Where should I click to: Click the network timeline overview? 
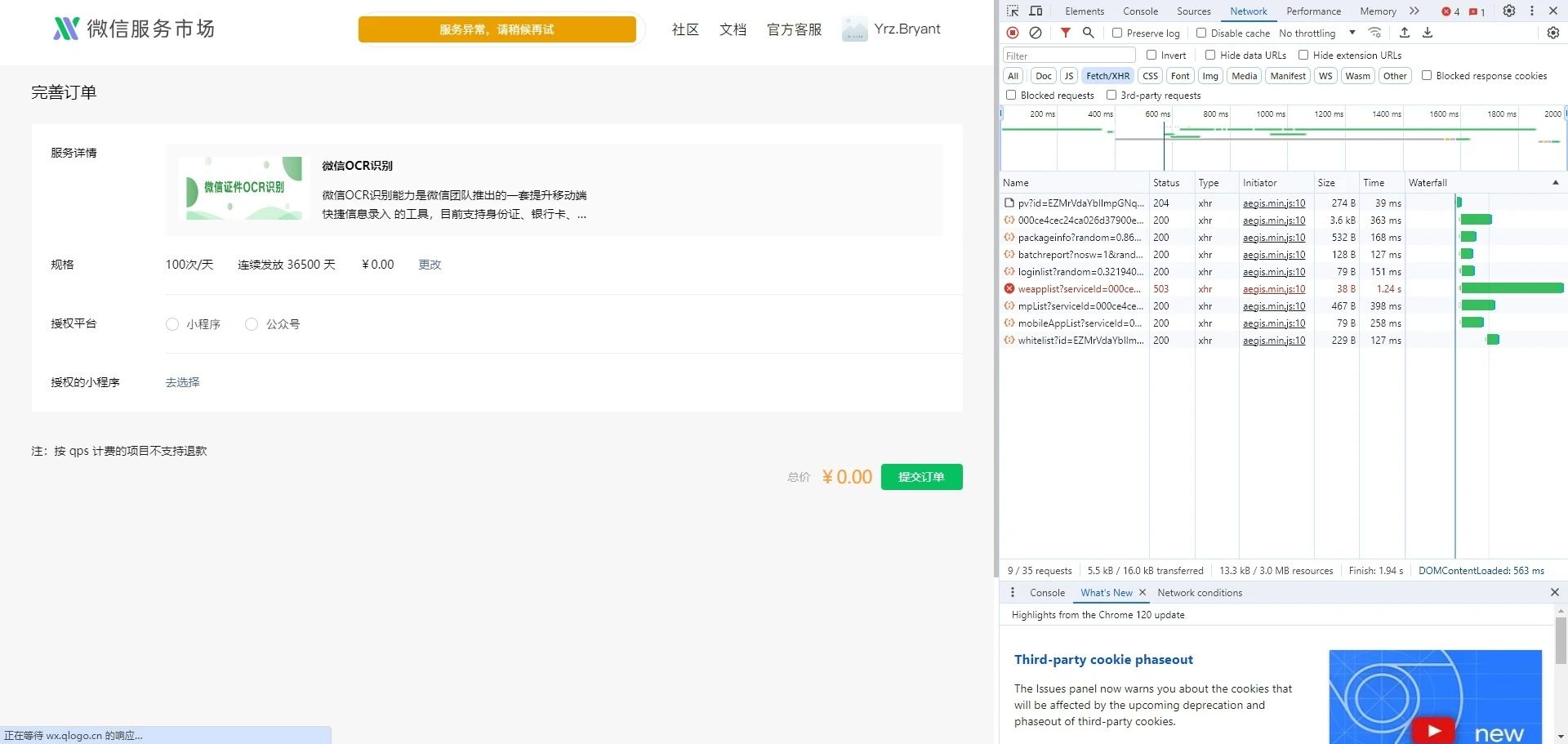1283,138
